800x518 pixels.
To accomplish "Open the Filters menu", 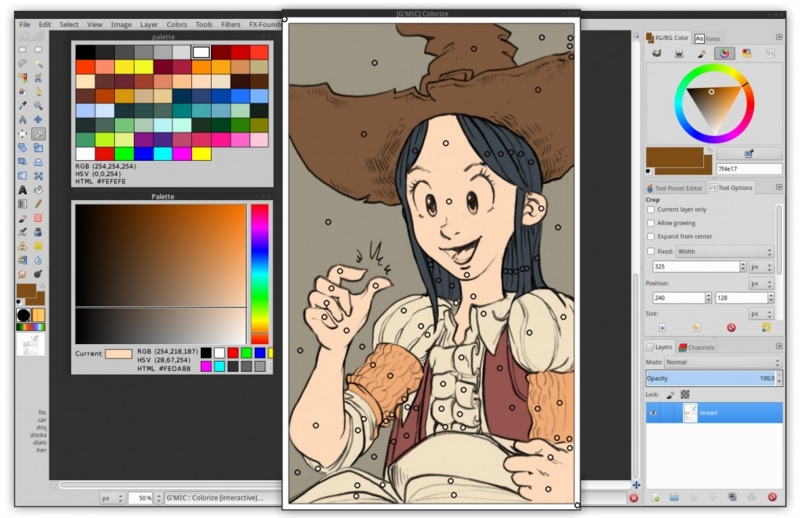I will pos(231,24).
